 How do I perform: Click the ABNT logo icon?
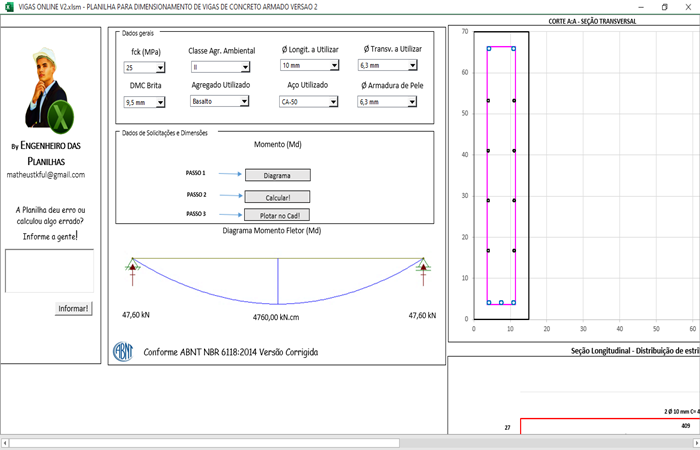(x=123, y=351)
